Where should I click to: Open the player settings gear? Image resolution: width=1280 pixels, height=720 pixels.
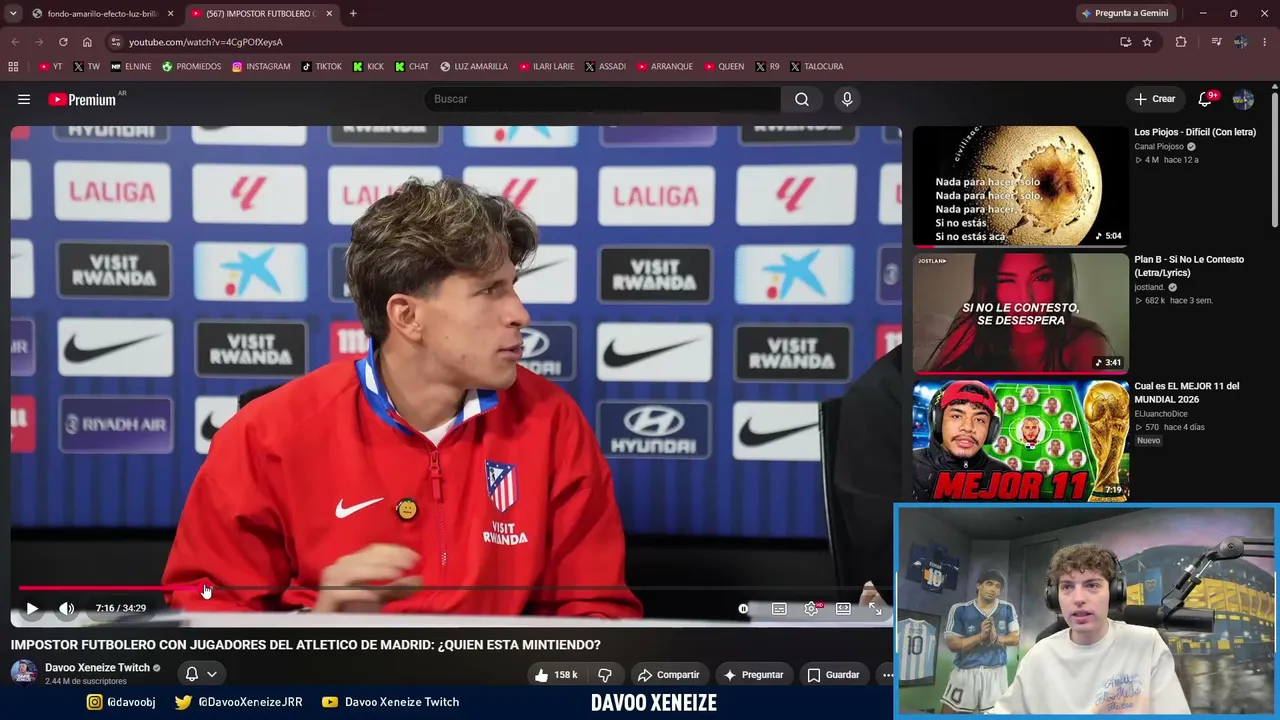tap(811, 608)
